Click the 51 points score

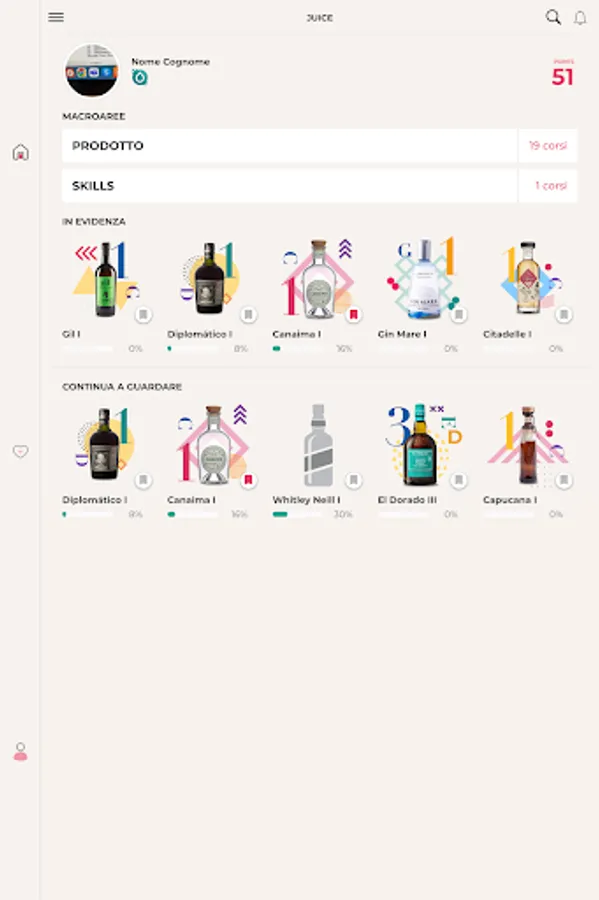click(562, 77)
